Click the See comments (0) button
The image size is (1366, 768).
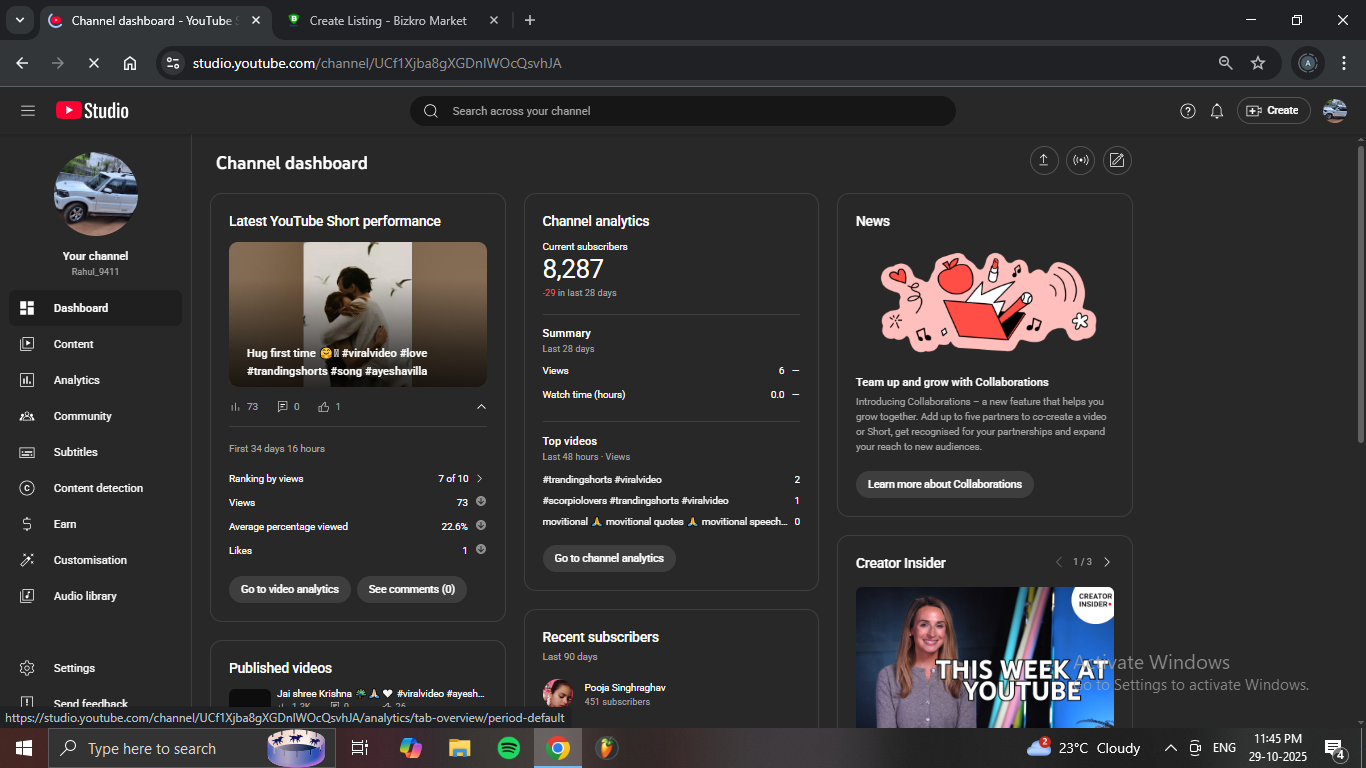pos(411,589)
